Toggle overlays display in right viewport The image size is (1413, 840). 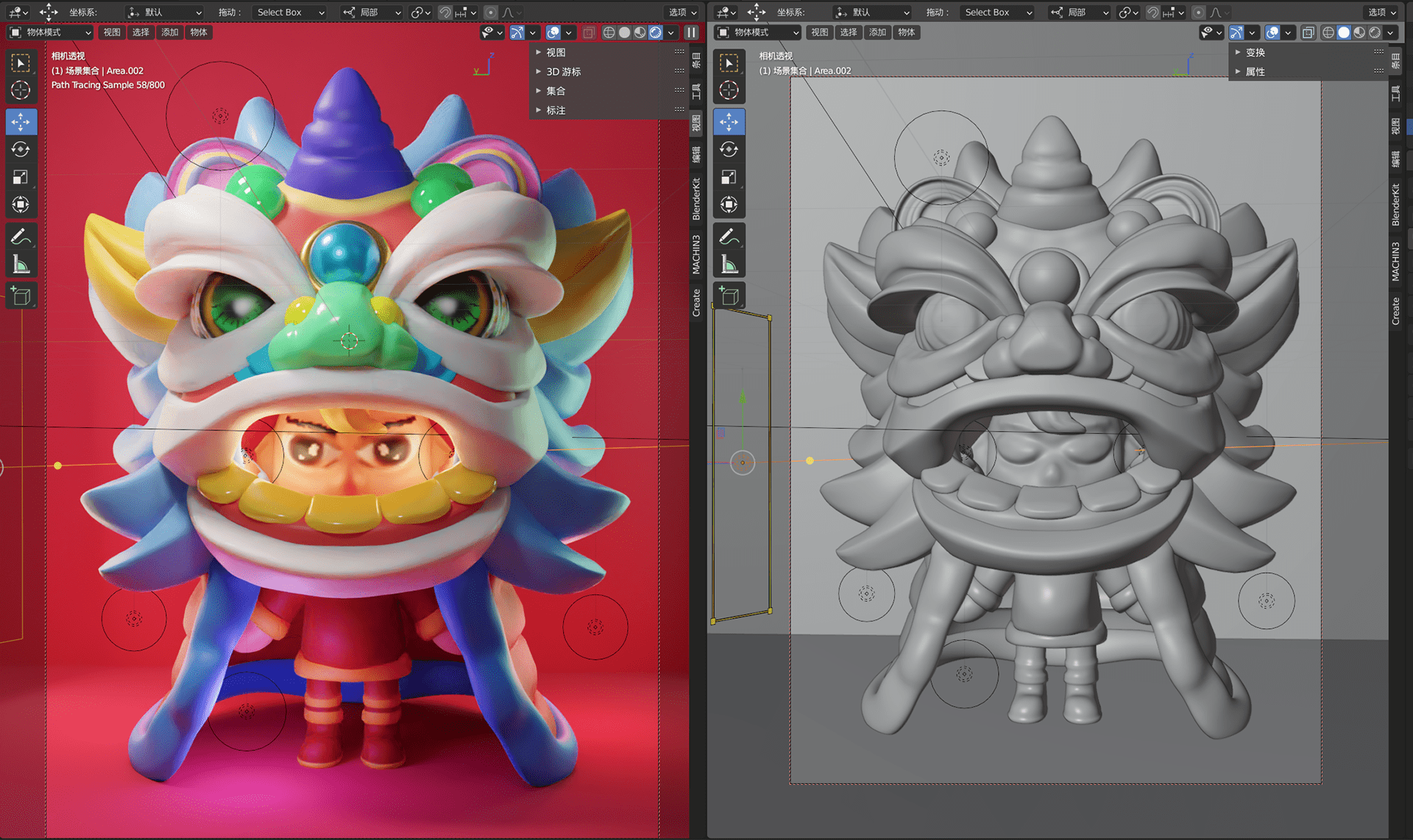click(1272, 32)
